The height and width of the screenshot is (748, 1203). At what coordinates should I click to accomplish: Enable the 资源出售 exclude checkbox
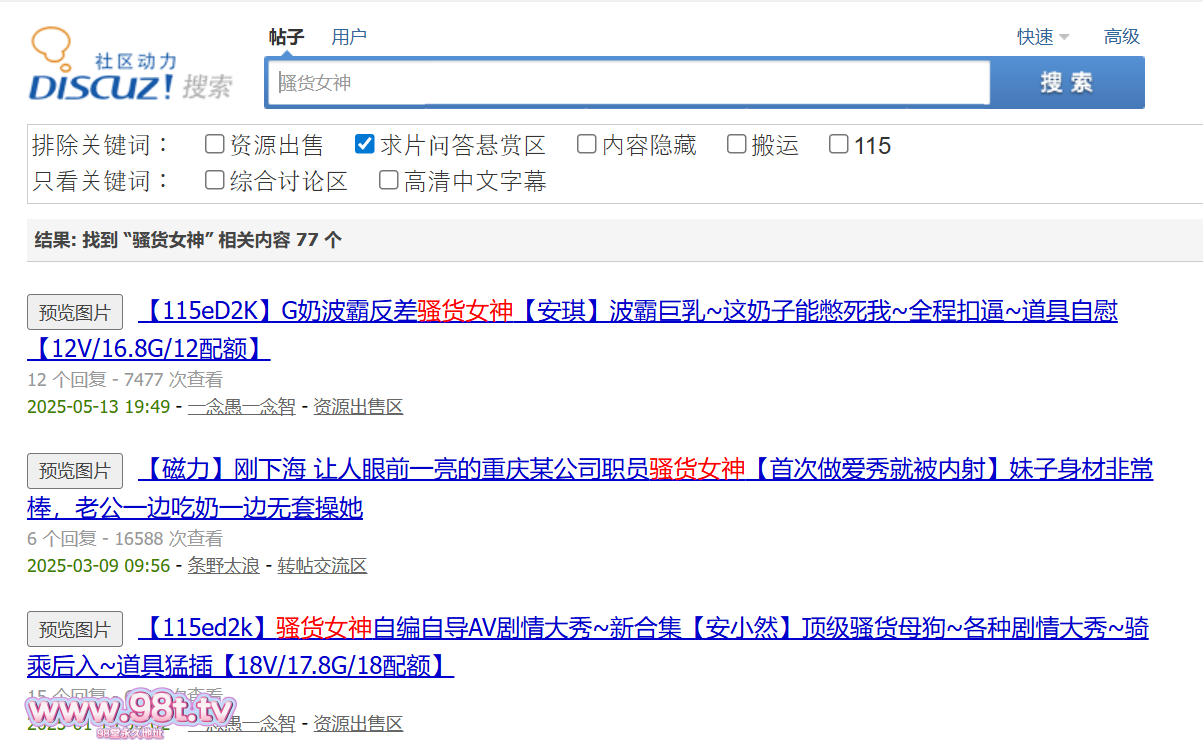coord(214,145)
